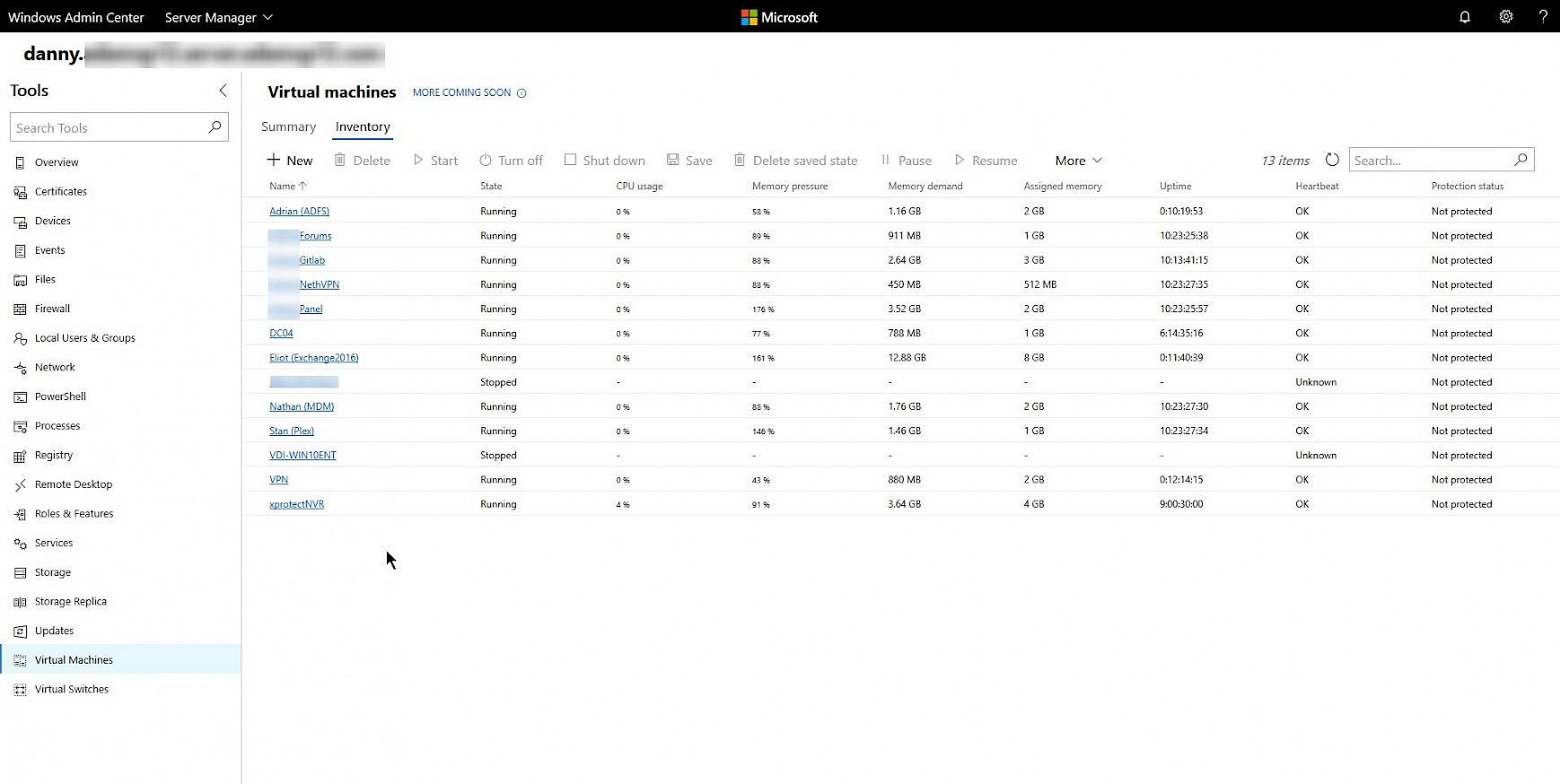Click the MORE COMING SOON info link
Viewport: 1560px width, 784px height.
pos(469,92)
